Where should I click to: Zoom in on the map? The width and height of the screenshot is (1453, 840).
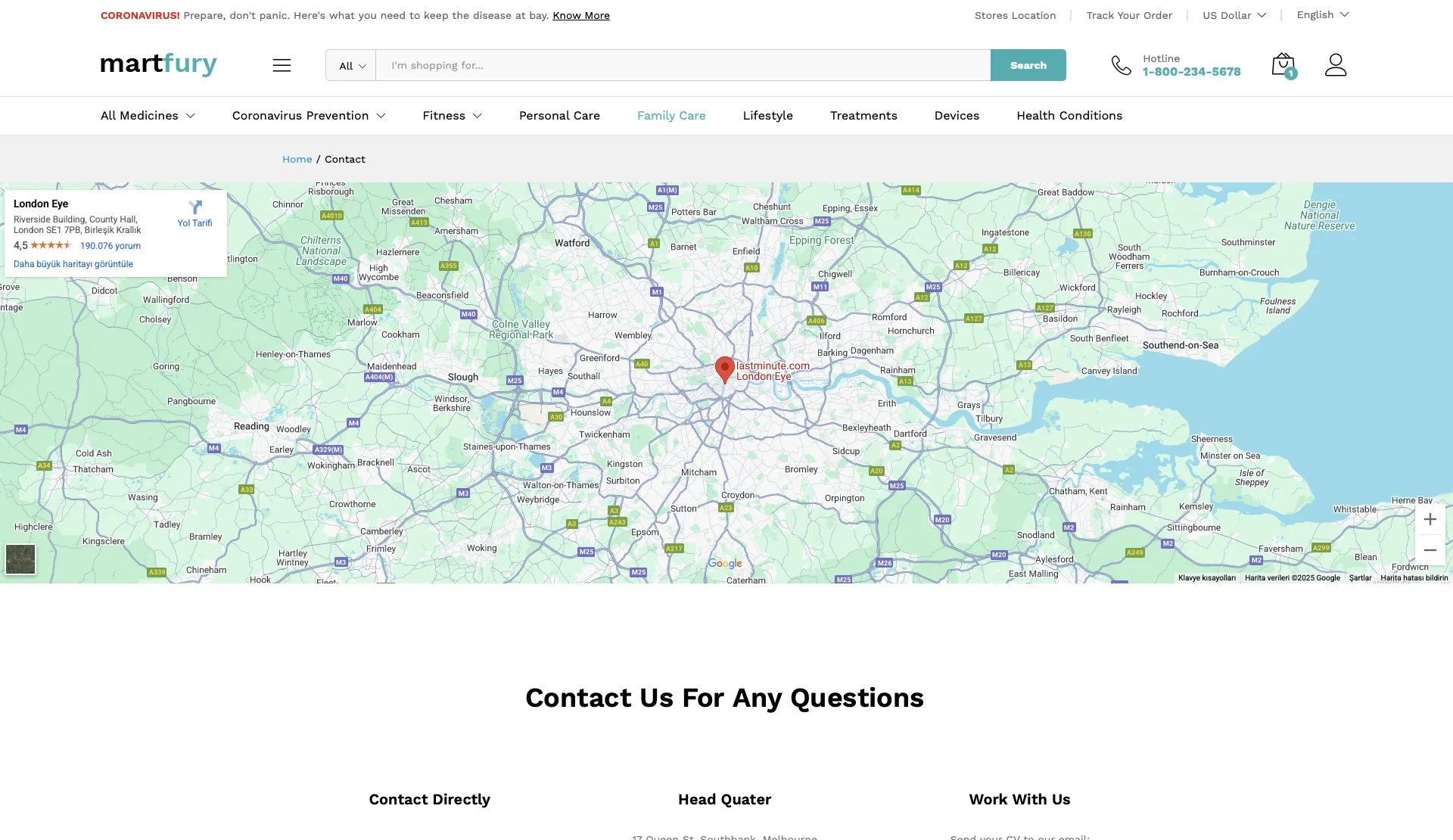click(x=1430, y=519)
